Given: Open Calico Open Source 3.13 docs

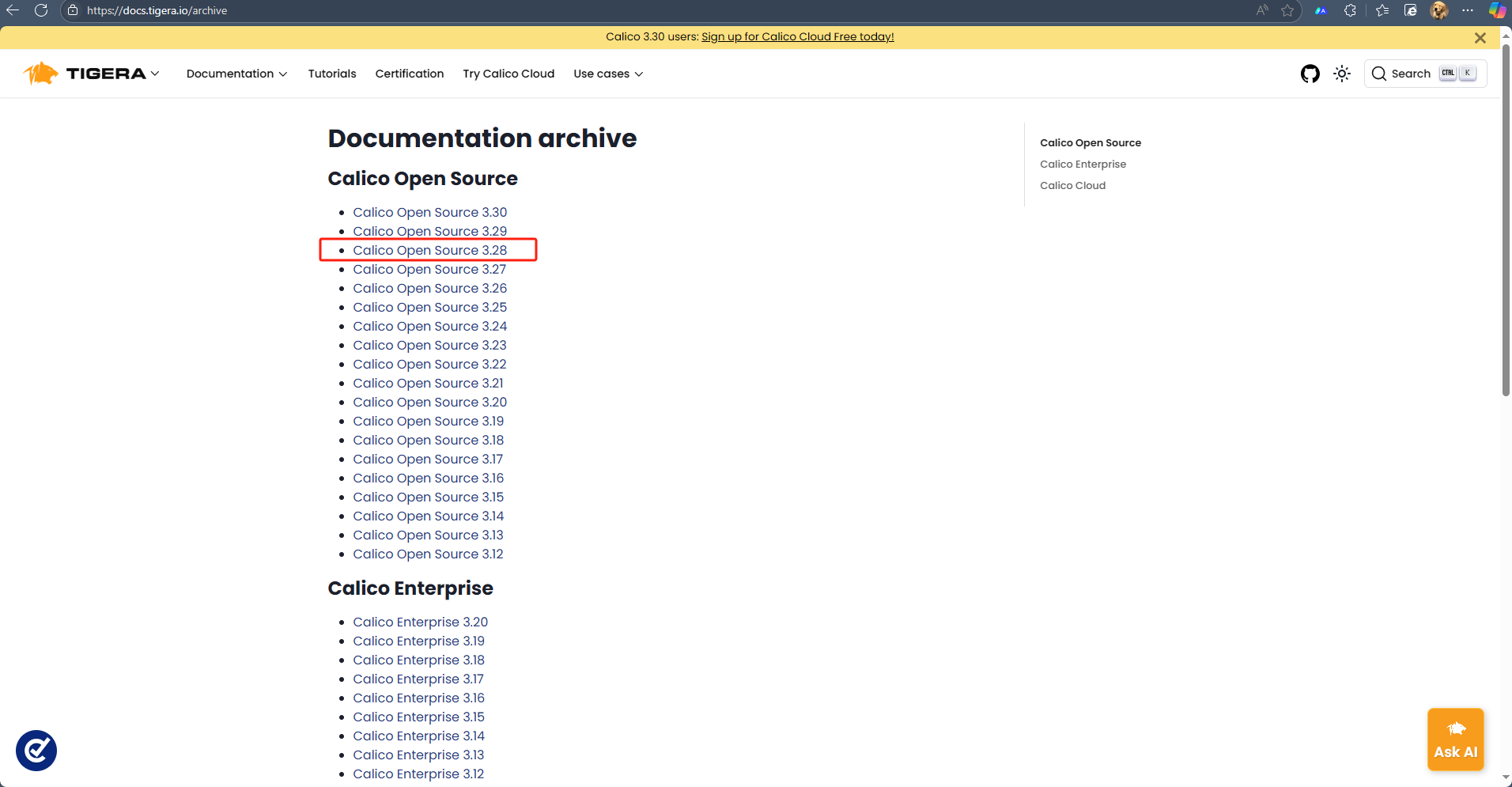Looking at the screenshot, I should [428, 535].
